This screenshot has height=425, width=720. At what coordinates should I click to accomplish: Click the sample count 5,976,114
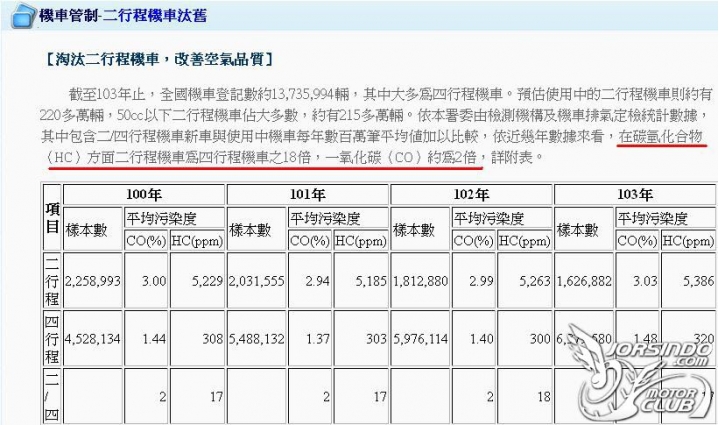(x=420, y=339)
